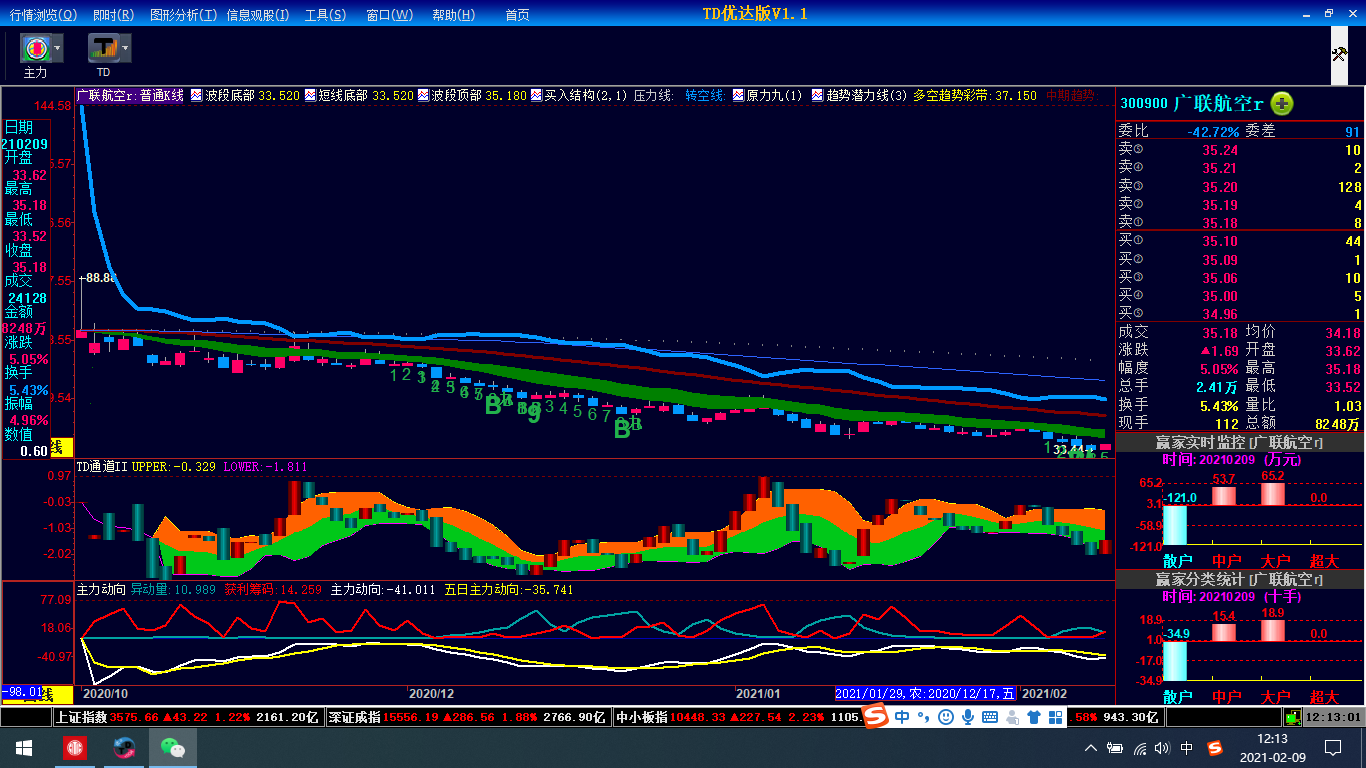This screenshot has height=768, width=1366.
Task: Click the microphone voice input icon
Action: click(967, 717)
